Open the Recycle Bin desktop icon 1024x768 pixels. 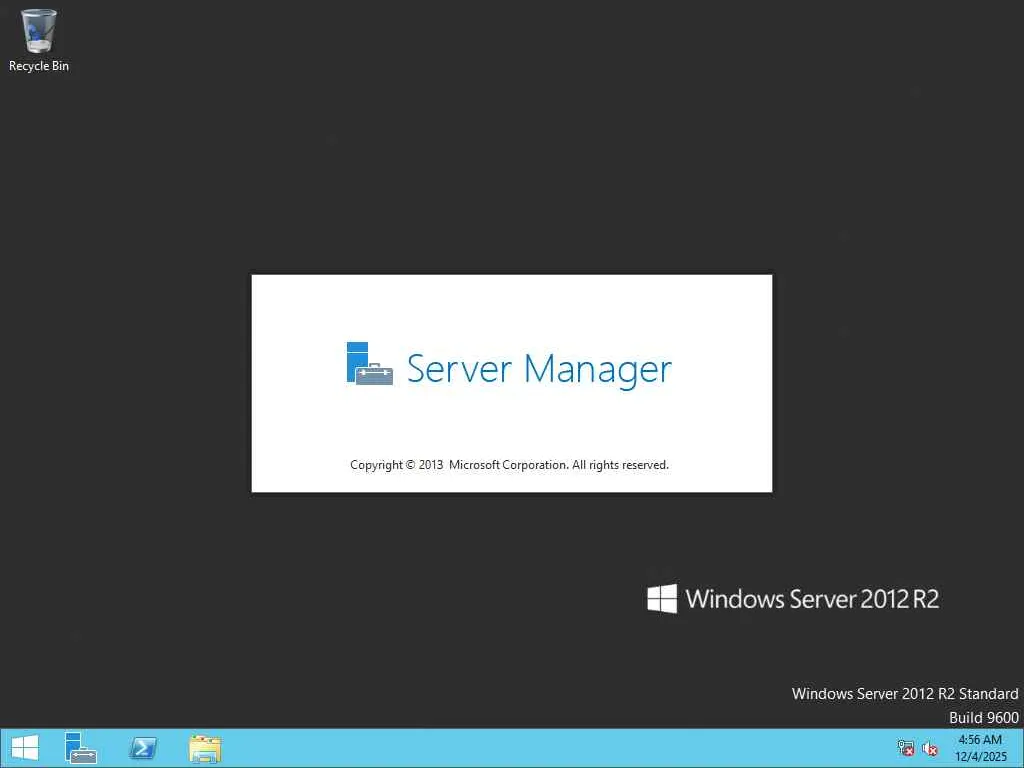(x=39, y=40)
